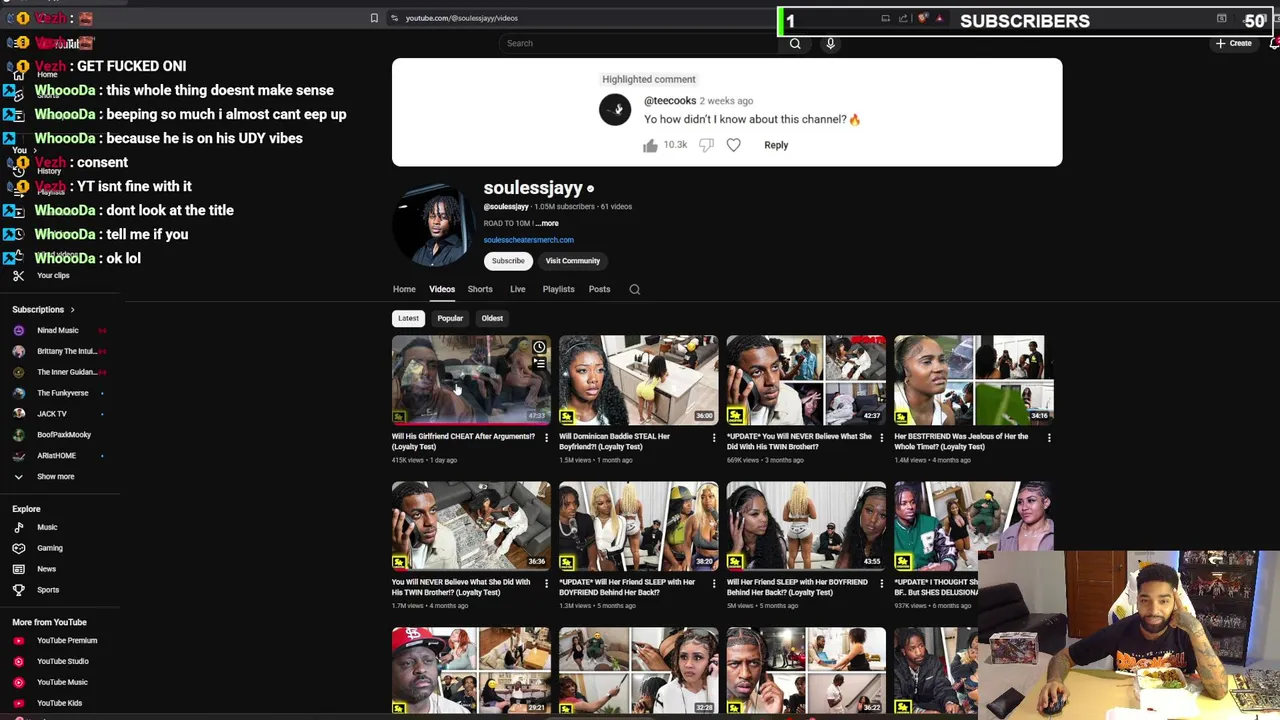Focus the YouTube search input field

(x=640, y=43)
